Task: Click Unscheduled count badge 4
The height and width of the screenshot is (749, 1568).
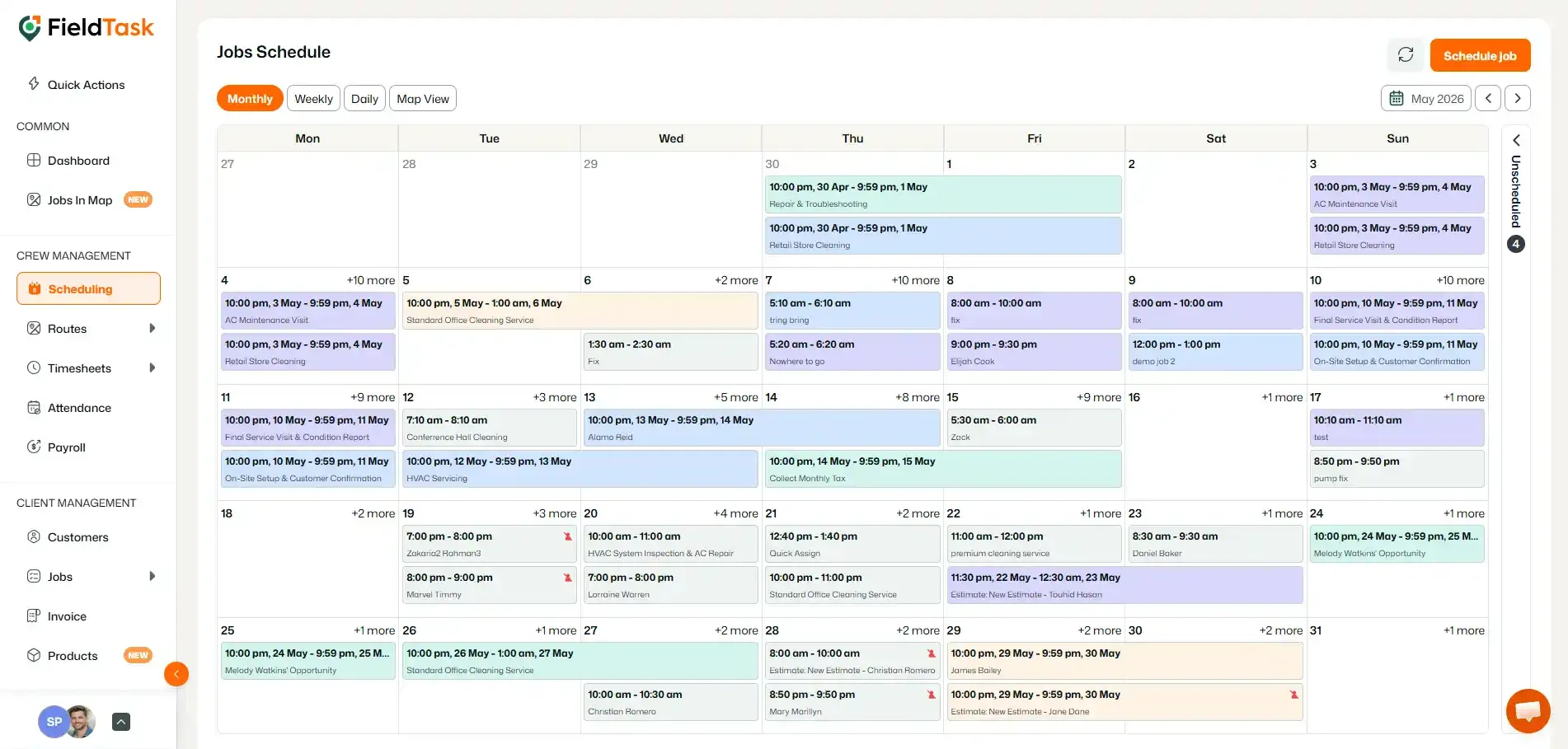Action: [x=1515, y=244]
